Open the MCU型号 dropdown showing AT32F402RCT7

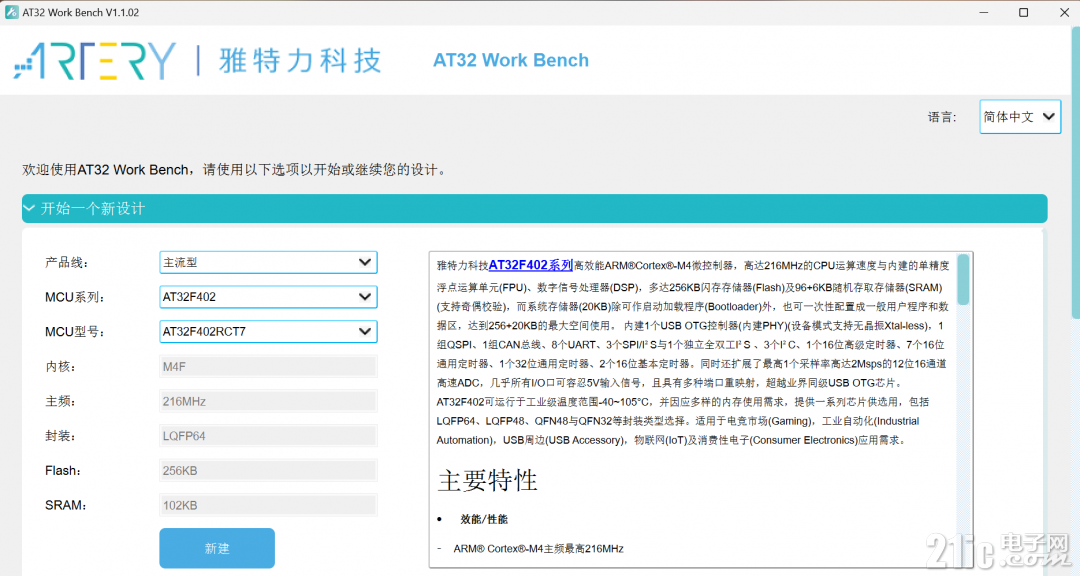268,331
